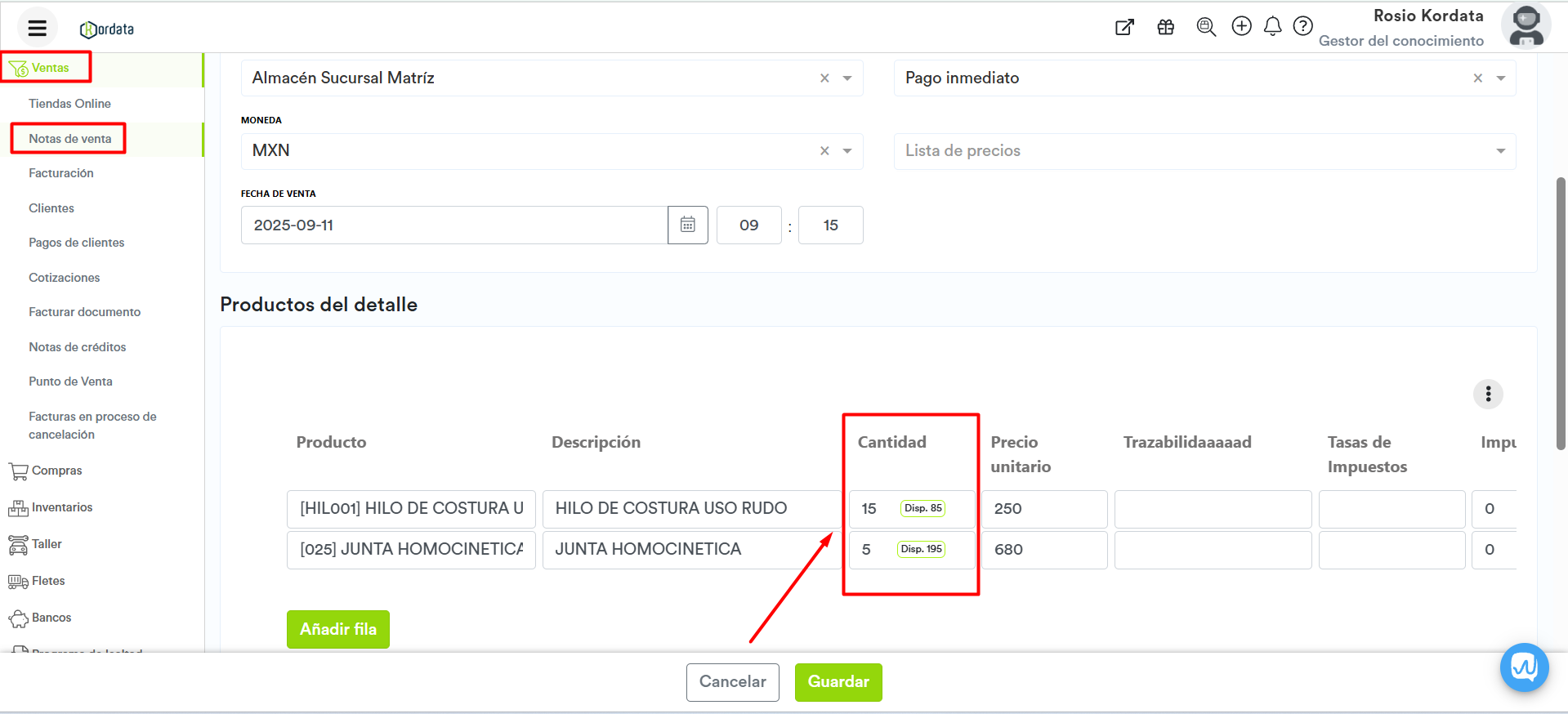Select Inventarios in the sidebar
Screen dimensions: 1568x714
click(x=62, y=507)
